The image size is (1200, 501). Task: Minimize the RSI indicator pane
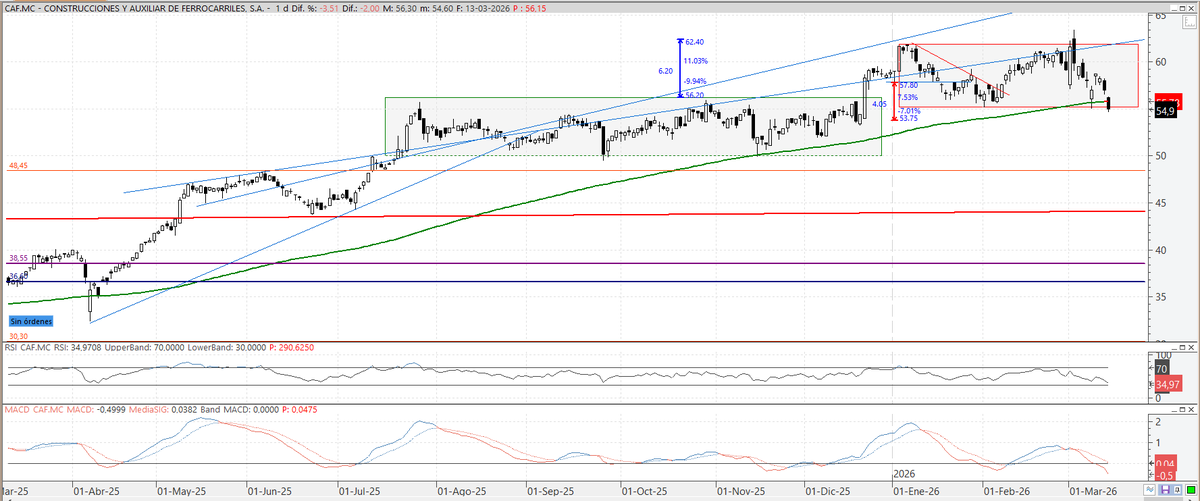(x=1174, y=348)
